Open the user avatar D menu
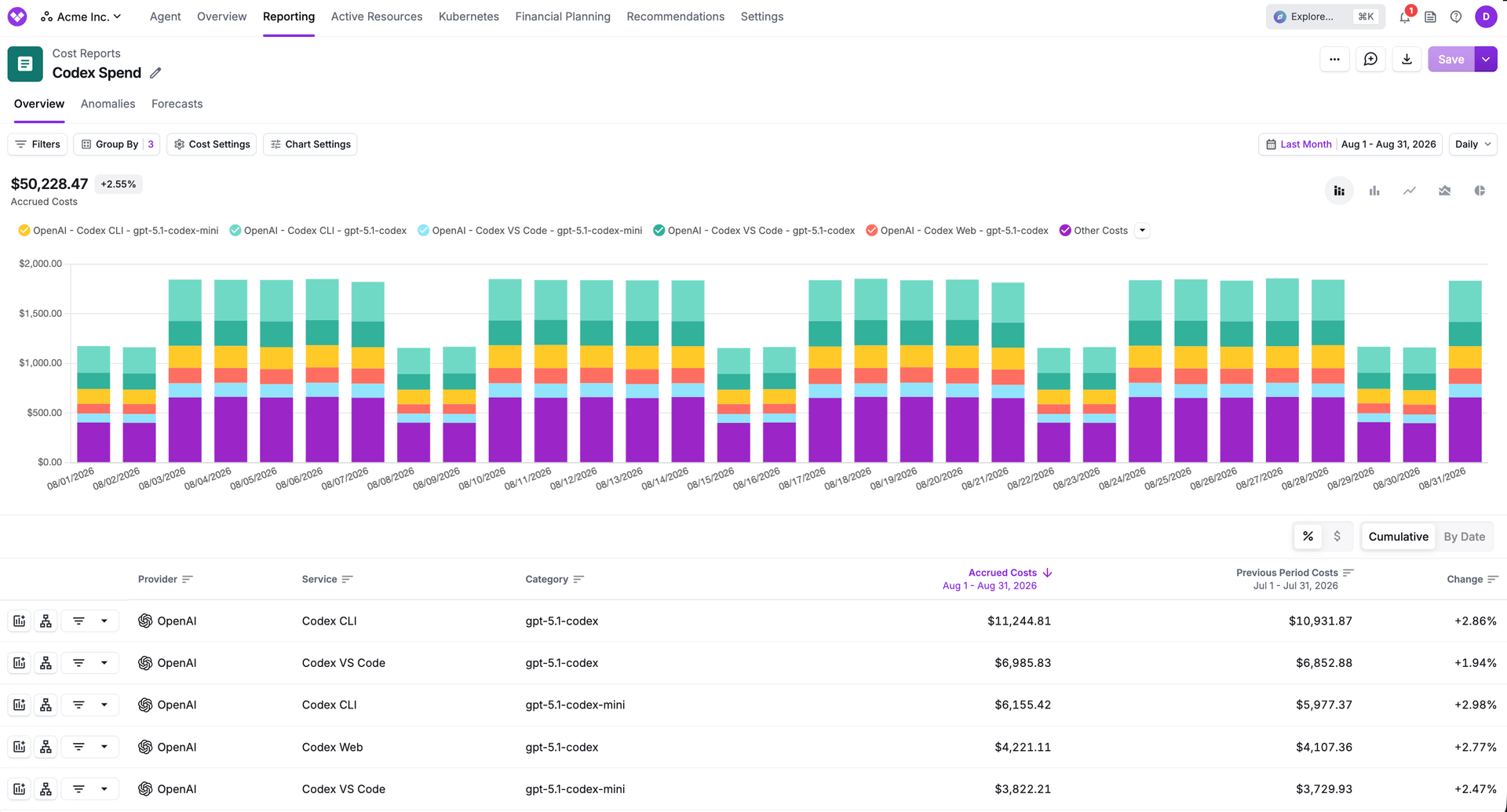This screenshot has height=812, width=1507. pyautogui.click(x=1486, y=16)
